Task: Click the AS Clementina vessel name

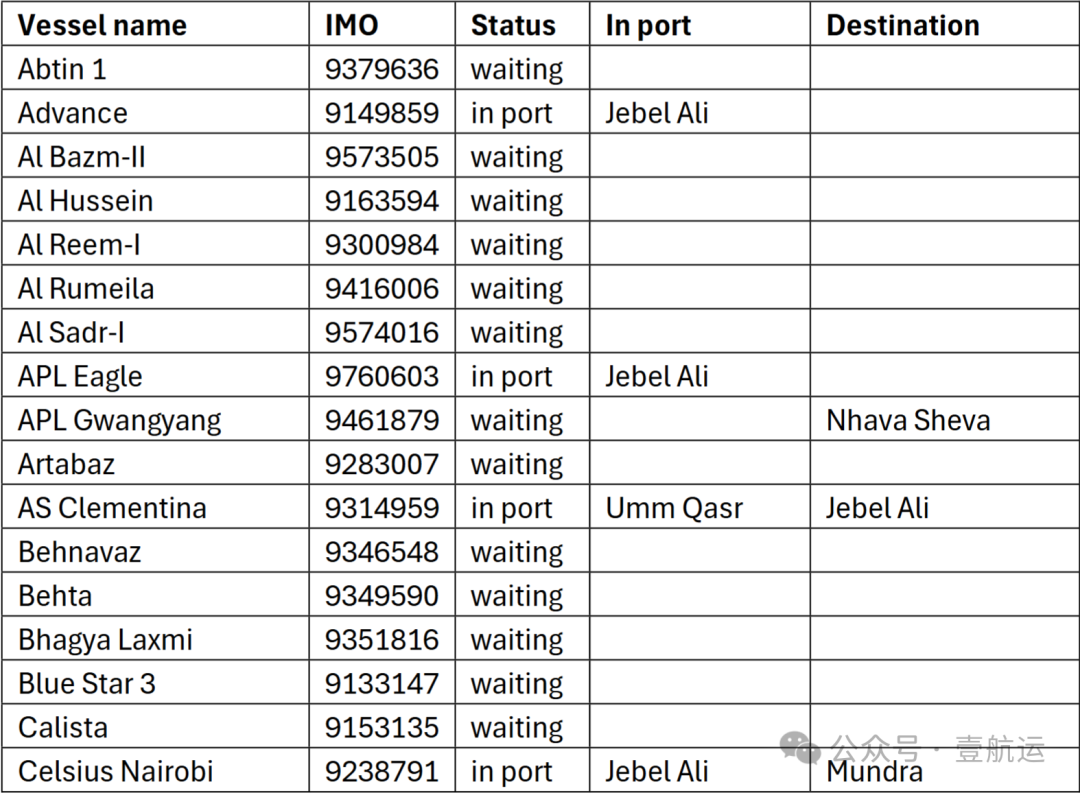Action: pyautogui.click(x=112, y=508)
